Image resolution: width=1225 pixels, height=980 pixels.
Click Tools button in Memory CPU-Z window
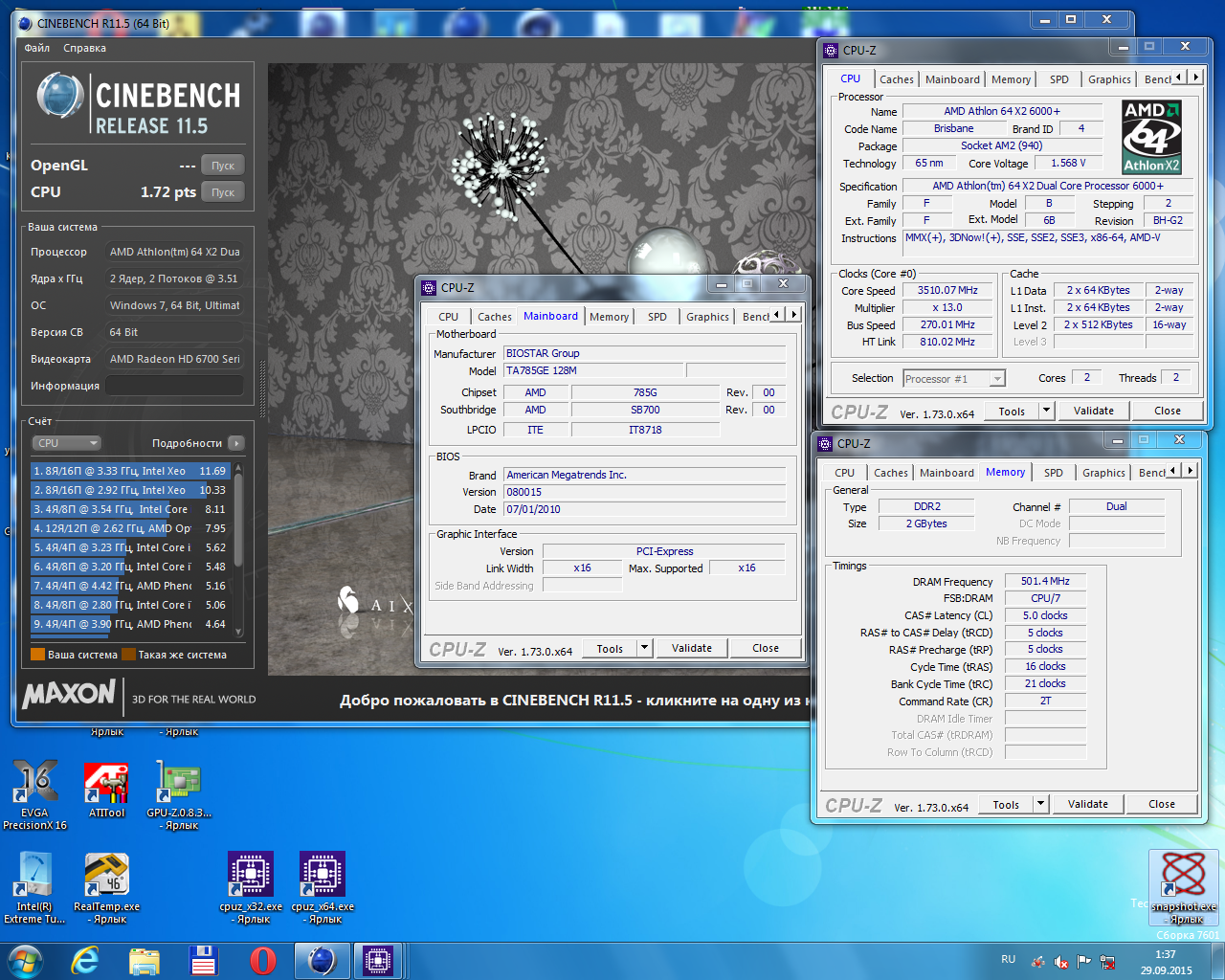1006,804
